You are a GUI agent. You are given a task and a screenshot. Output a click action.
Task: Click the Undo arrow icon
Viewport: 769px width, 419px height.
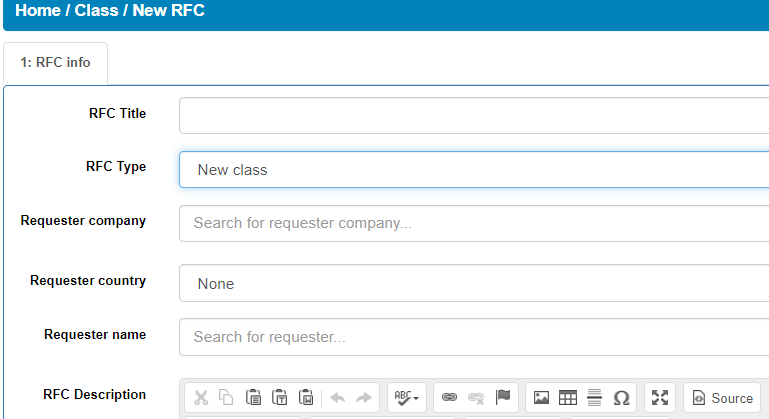pyautogui.click(x=338, y=398)
